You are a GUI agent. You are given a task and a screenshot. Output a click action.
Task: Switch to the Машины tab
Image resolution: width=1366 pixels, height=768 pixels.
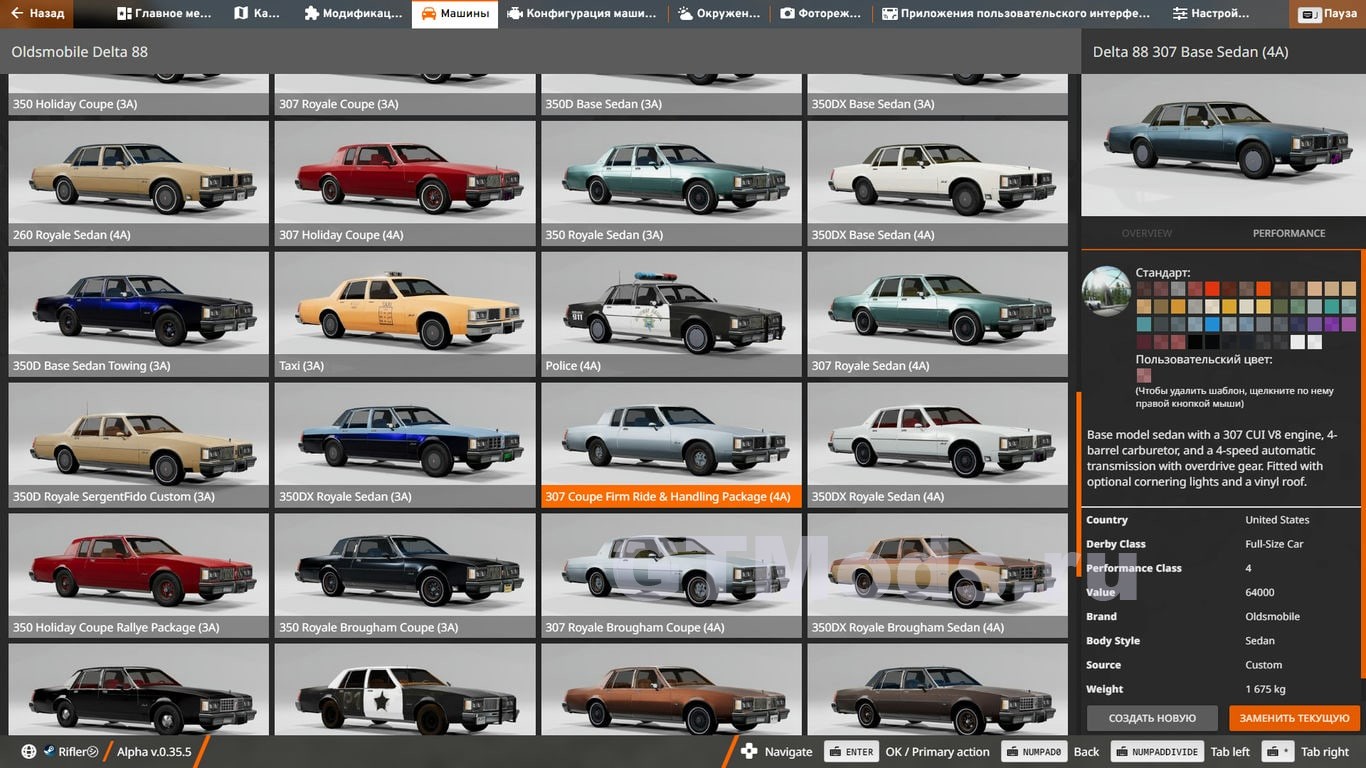[455, 14]
